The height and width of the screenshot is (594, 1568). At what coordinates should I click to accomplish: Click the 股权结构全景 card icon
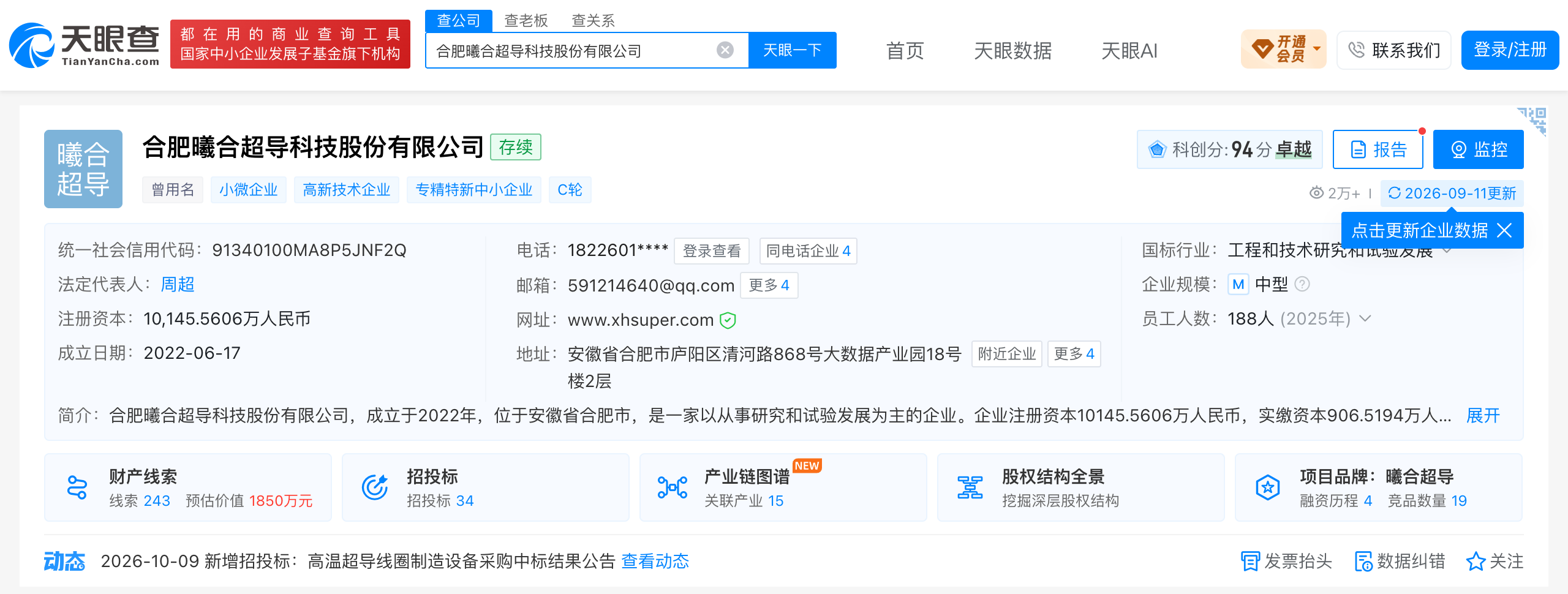click(970, 487)
